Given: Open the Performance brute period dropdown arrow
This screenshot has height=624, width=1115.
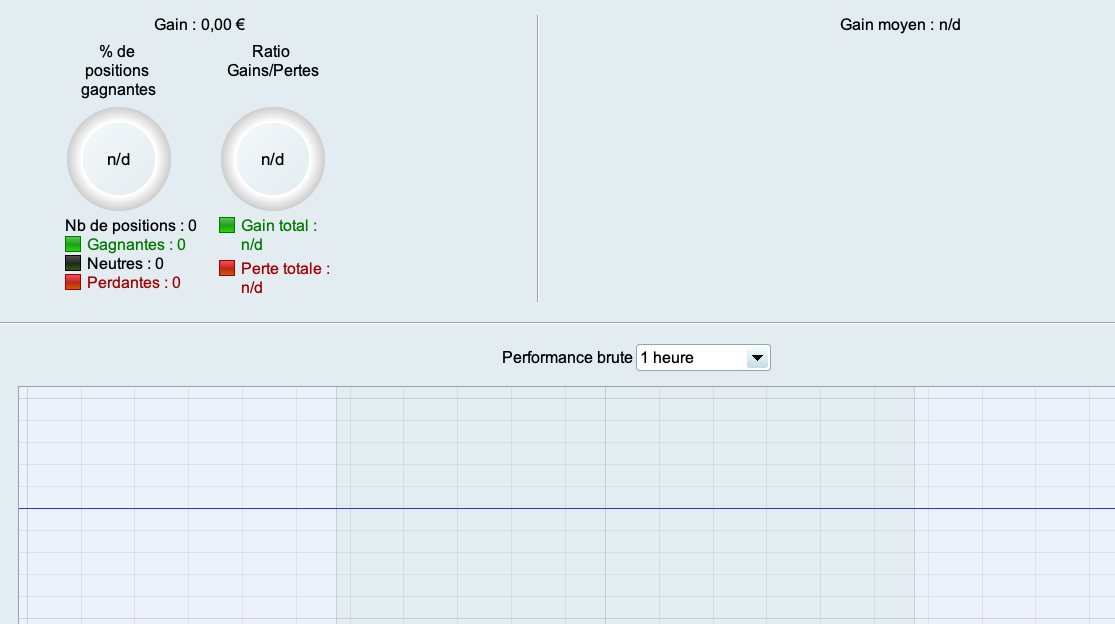Looking at the screenshot, I should point(757,357).
